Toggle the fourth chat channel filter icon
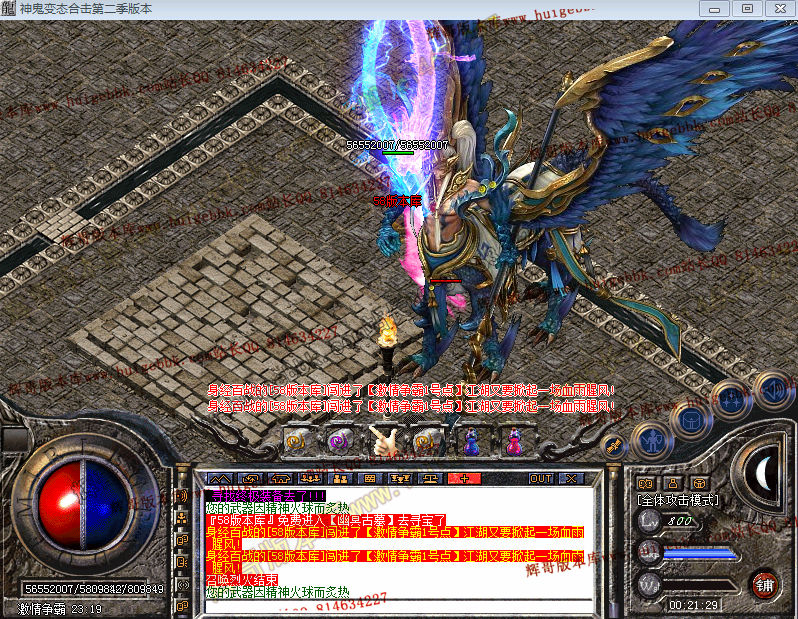 [182, 562]
